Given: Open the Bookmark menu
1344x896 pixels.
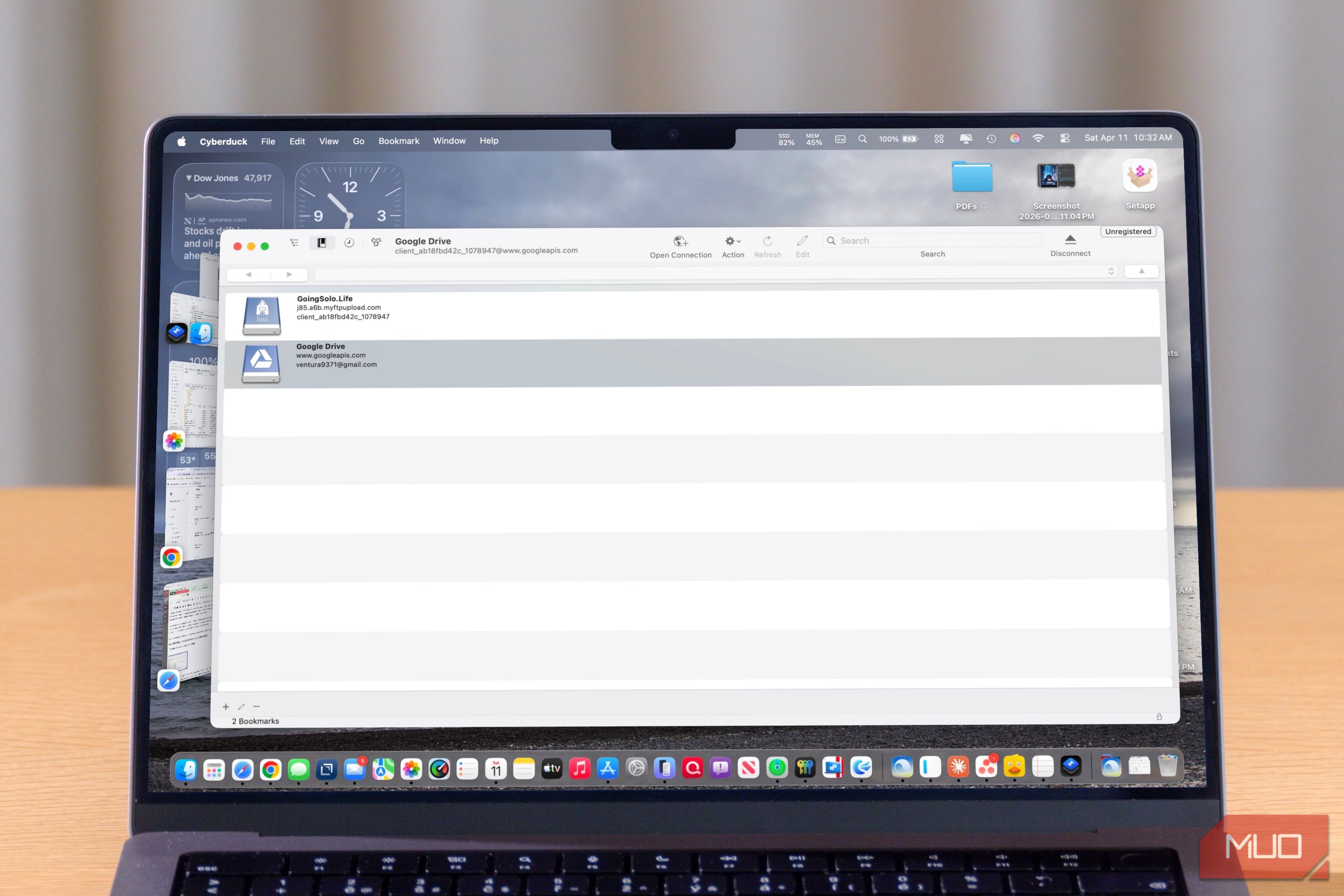Looking at the screenshot, I should [398, 141].
